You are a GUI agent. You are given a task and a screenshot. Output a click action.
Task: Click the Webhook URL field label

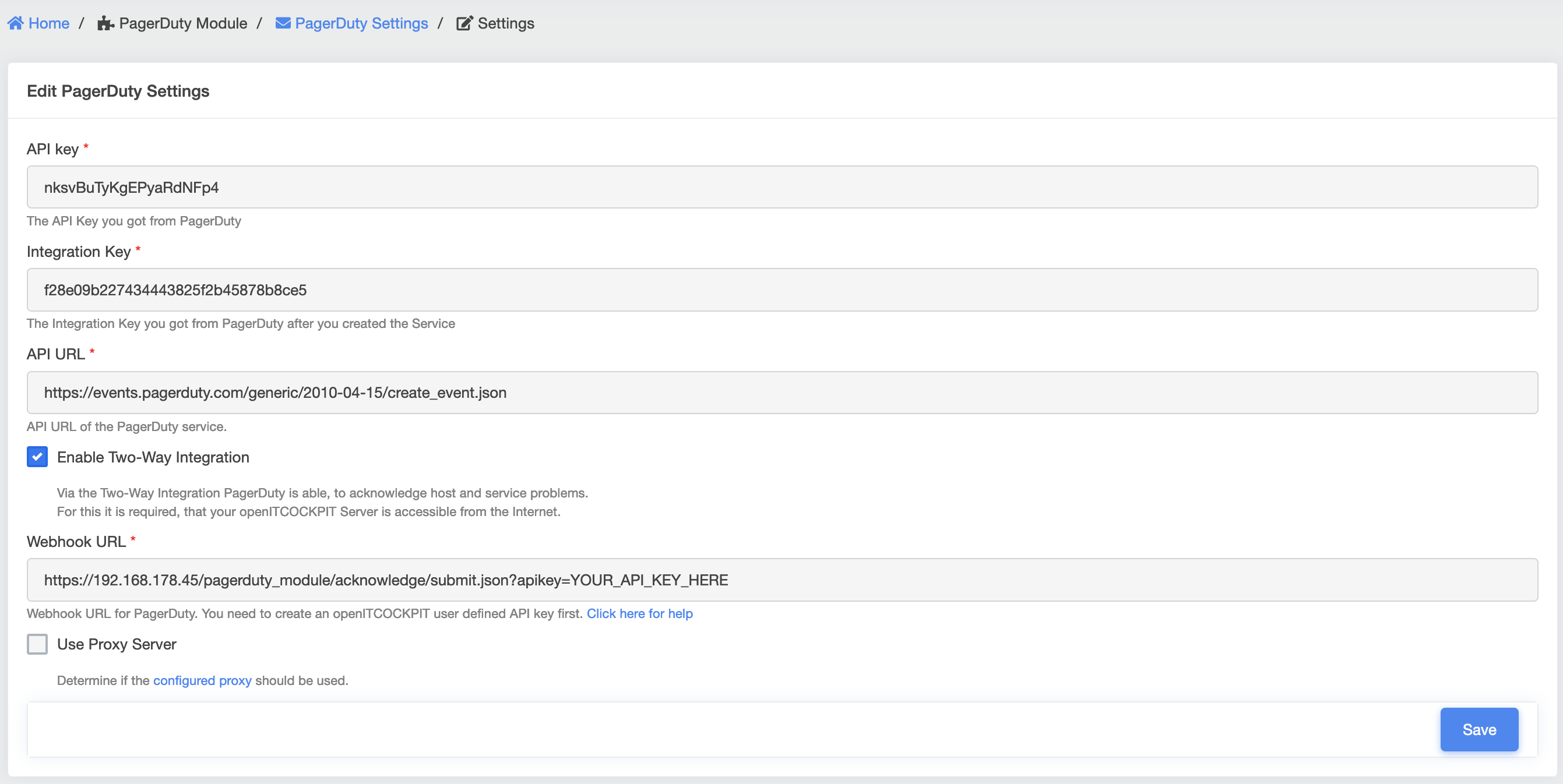[76, 542]
